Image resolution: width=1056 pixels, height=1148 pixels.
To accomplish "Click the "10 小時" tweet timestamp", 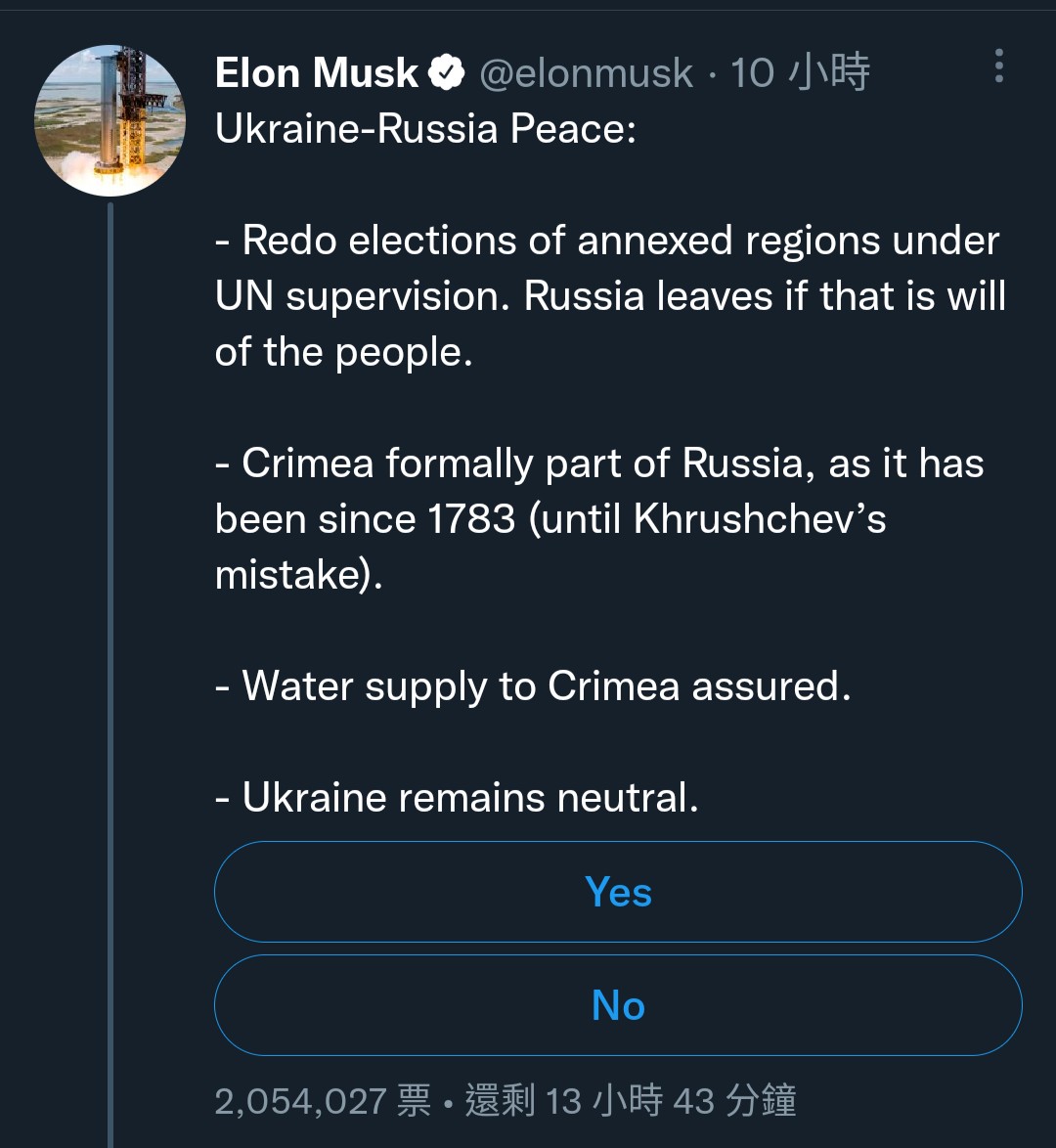I will [x=800, y=73].
